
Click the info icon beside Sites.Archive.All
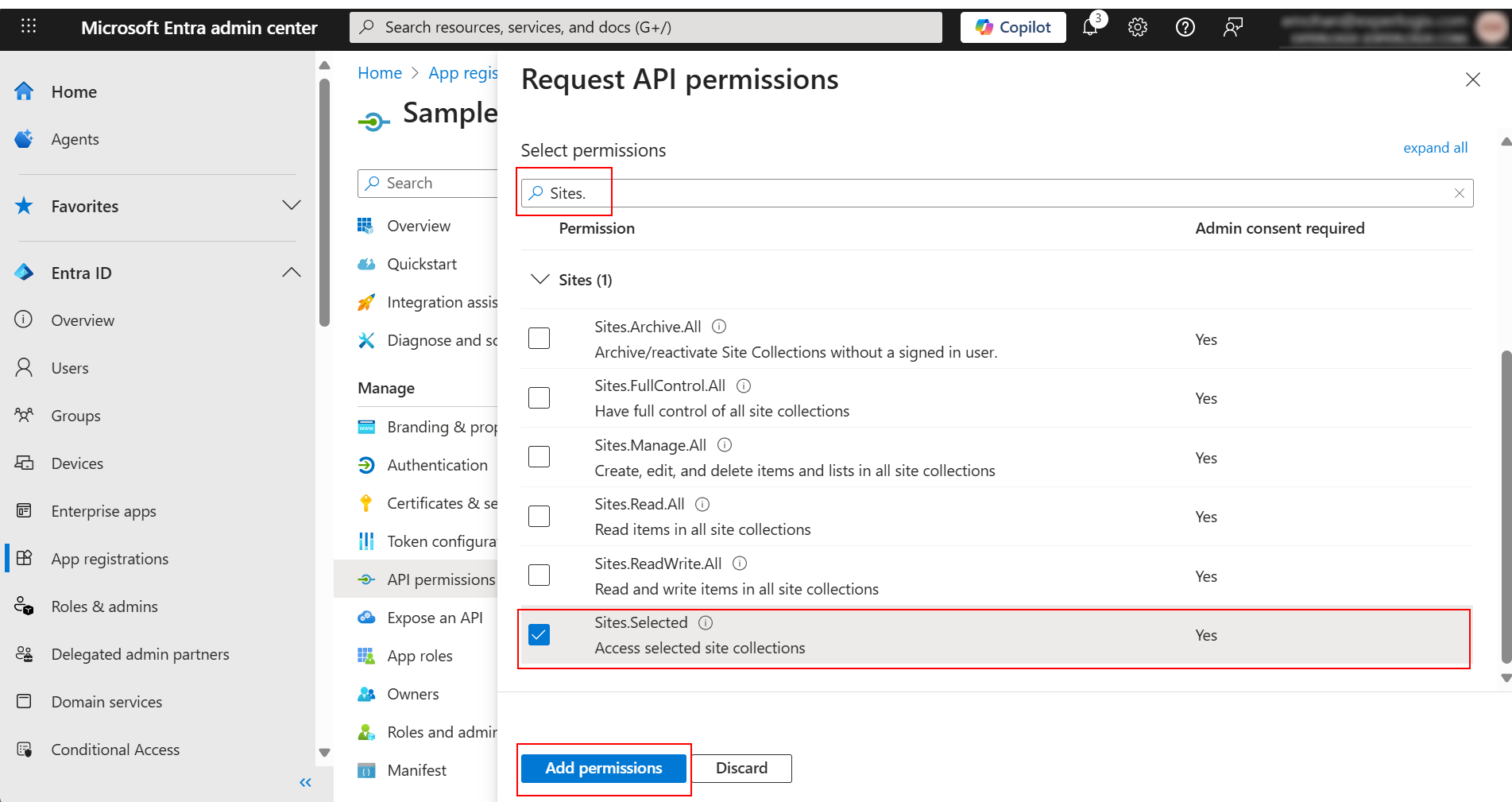[x=719, y=327]
